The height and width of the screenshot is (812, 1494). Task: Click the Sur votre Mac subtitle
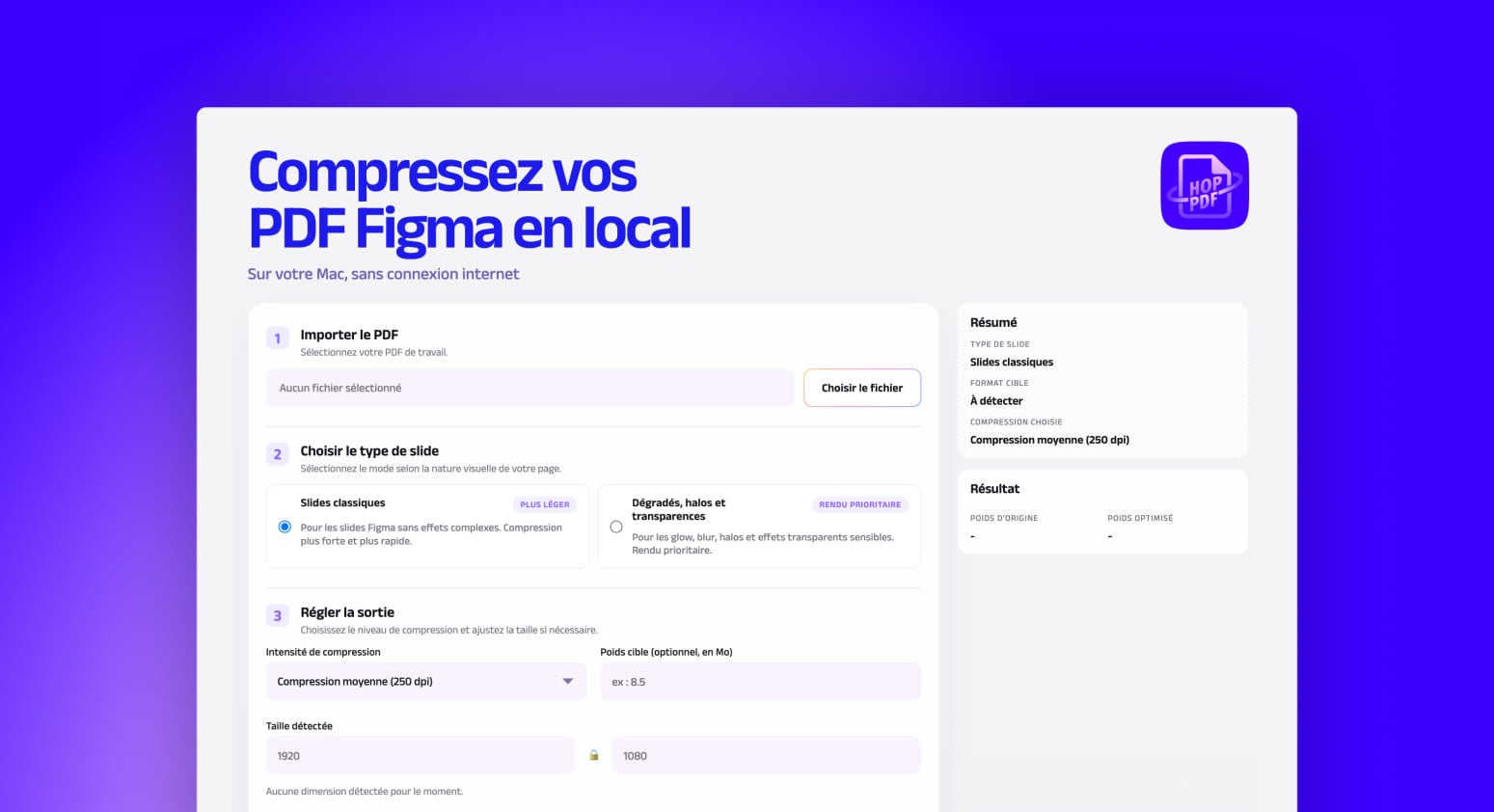(x=383, y=274)
